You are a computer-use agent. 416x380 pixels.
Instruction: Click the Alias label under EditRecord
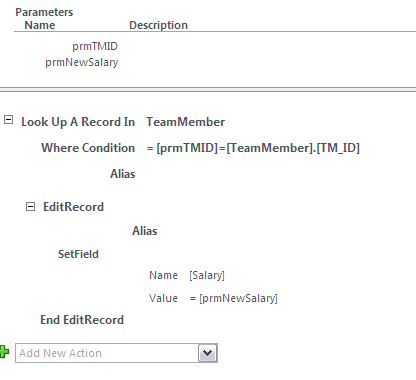pos(145,231)
